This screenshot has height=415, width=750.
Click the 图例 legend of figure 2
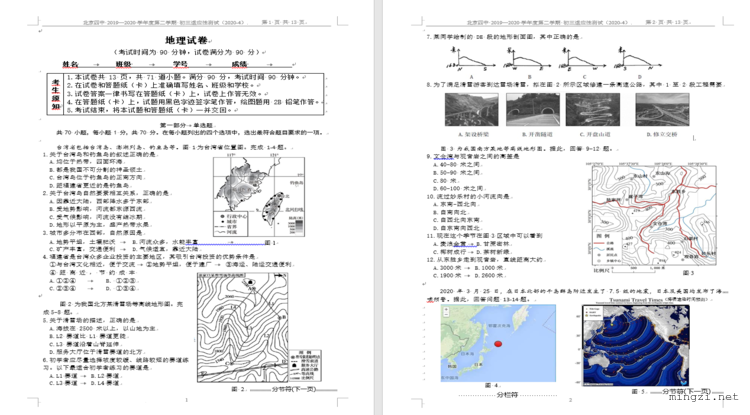(305, 365)
